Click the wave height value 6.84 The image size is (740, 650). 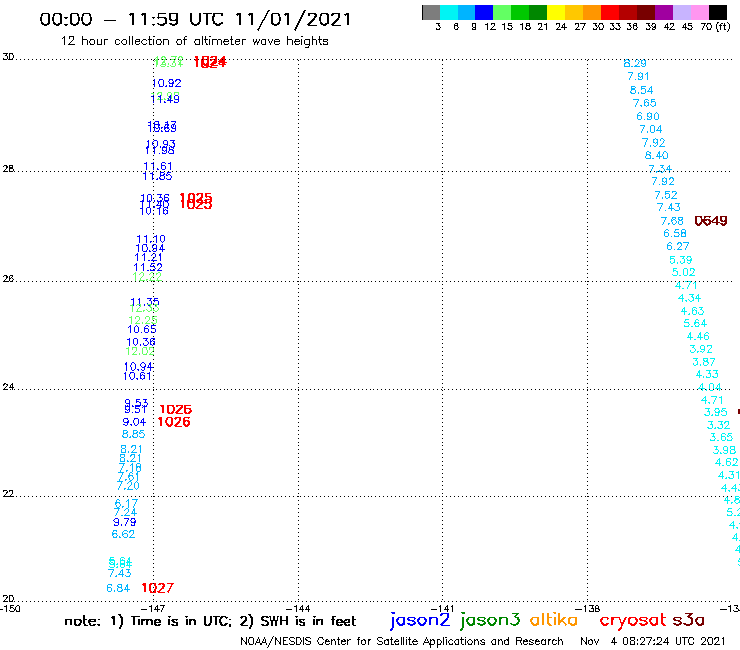coord(118,588)
